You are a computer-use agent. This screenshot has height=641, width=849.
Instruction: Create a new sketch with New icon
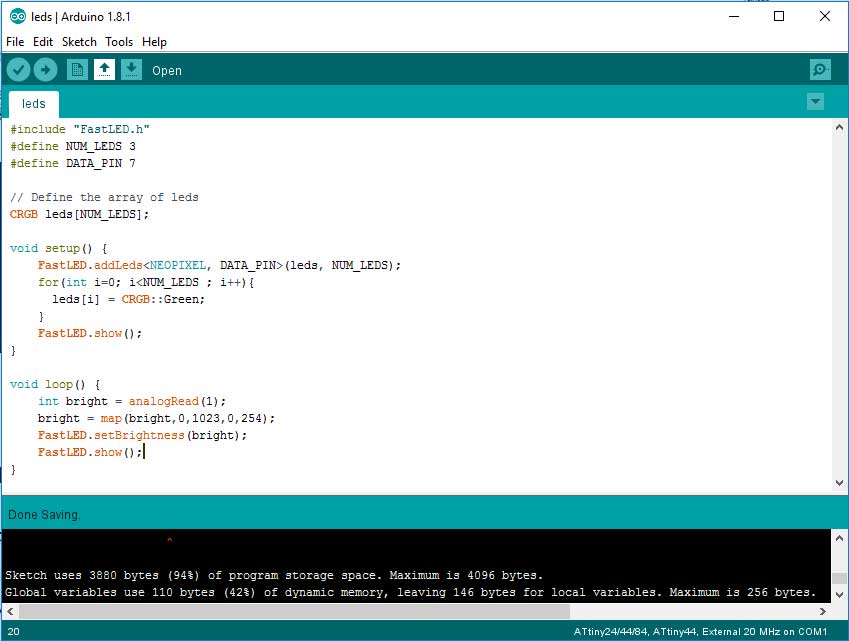(77, 70)
